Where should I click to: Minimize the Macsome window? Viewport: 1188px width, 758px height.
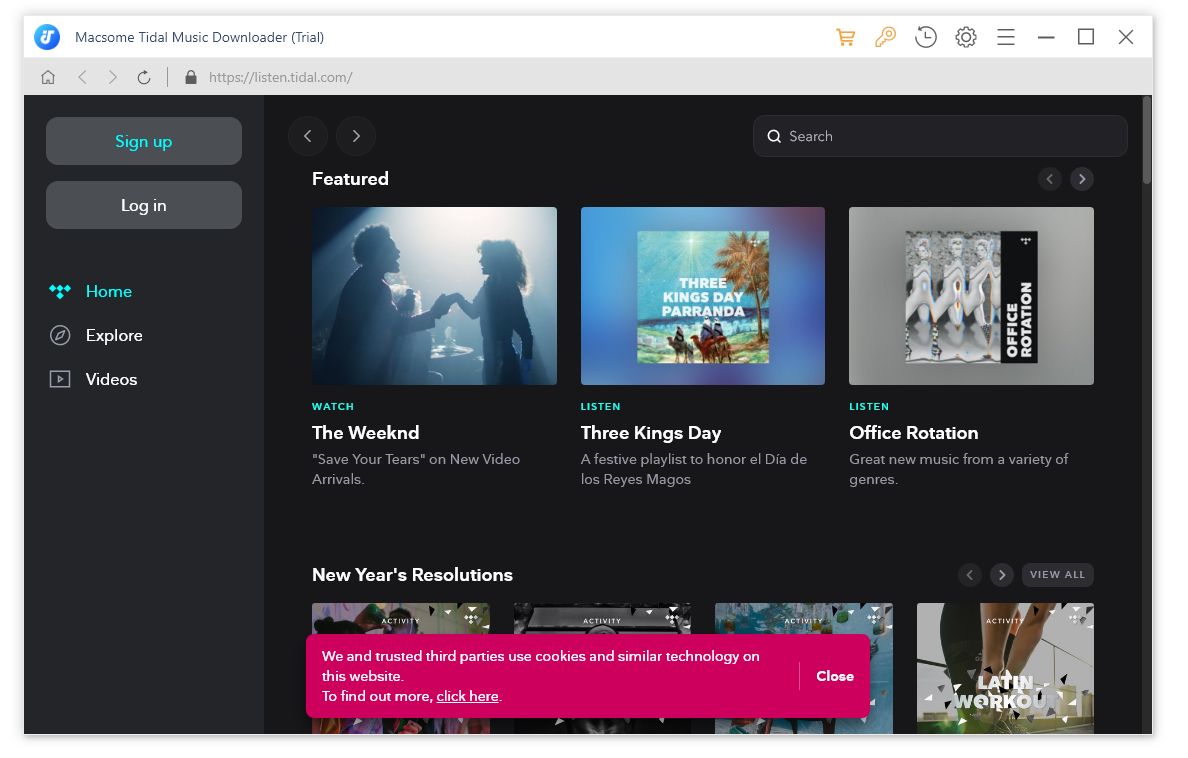click(x=1046, y=37)
